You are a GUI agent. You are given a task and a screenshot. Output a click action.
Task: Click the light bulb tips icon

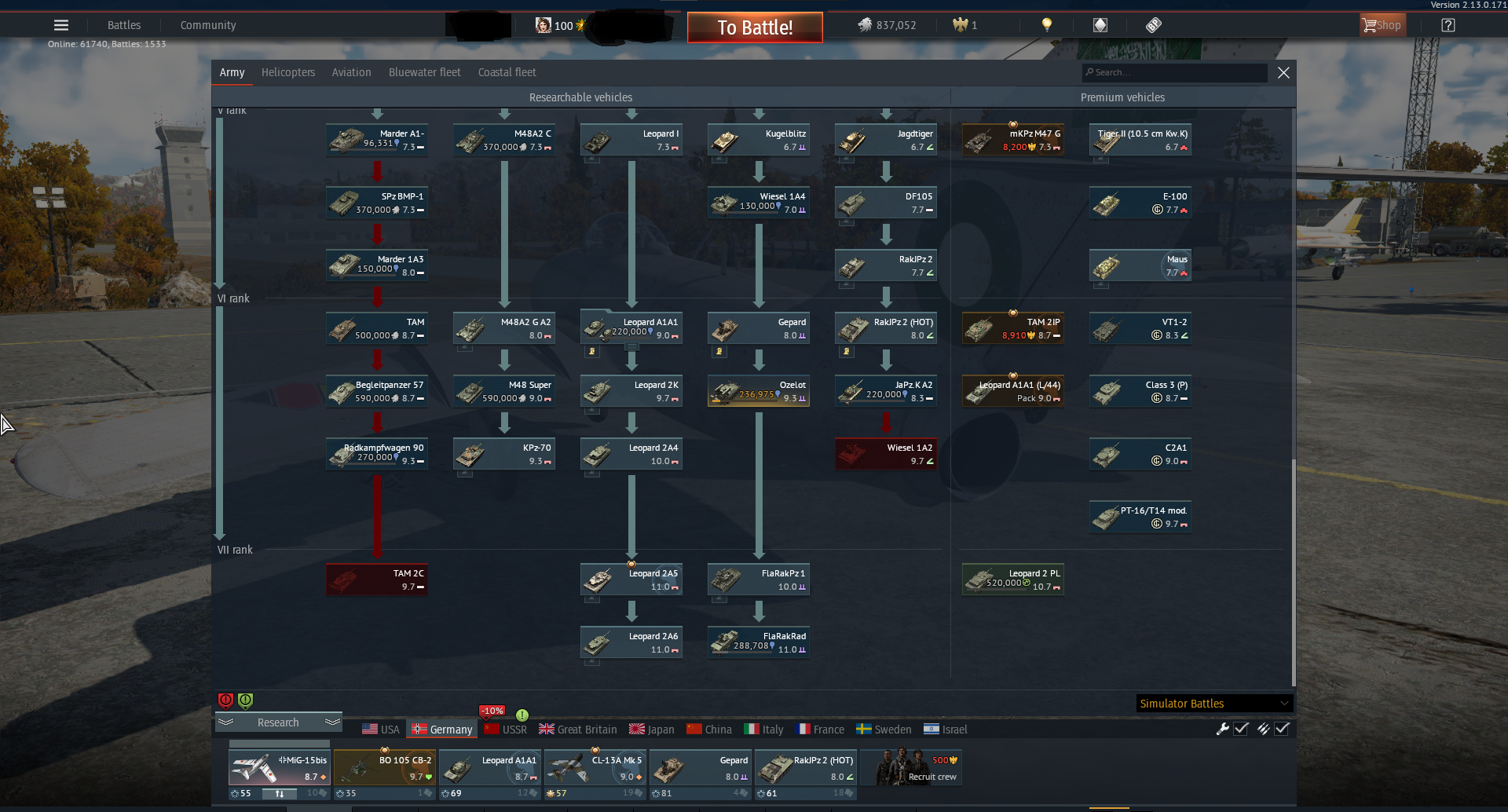coord(1046,25)
